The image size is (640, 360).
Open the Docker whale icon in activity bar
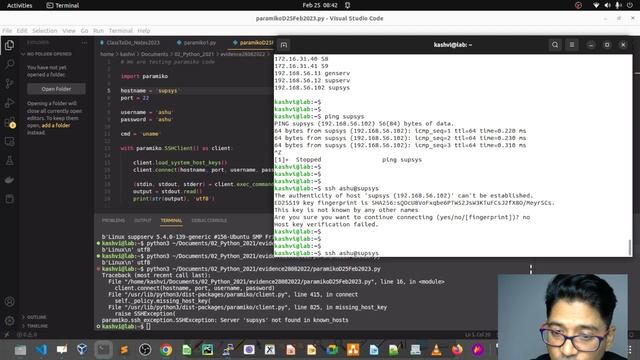(9, 180)
